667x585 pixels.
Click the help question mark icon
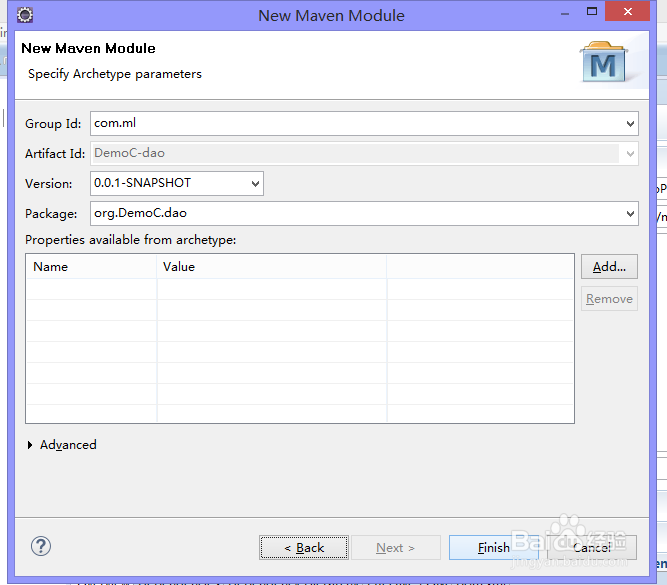click(x=41, y=546)
